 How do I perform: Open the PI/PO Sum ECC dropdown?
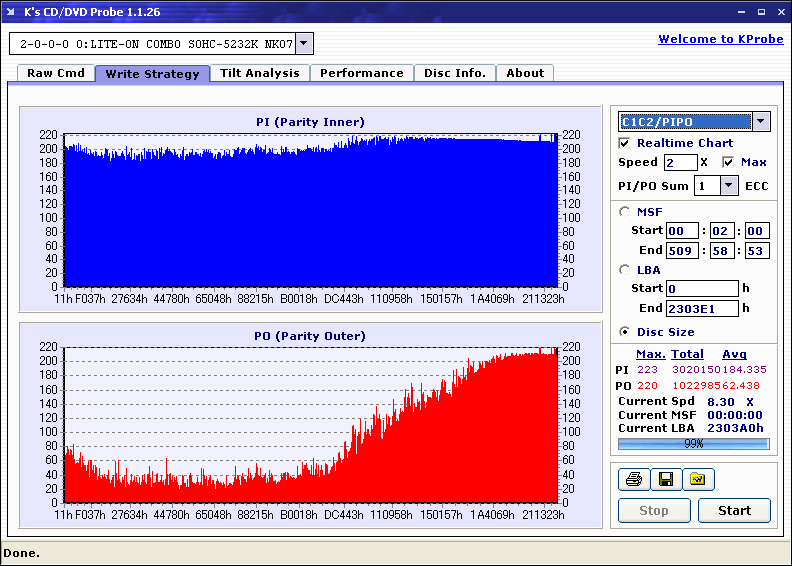click(x=727, y=186)
